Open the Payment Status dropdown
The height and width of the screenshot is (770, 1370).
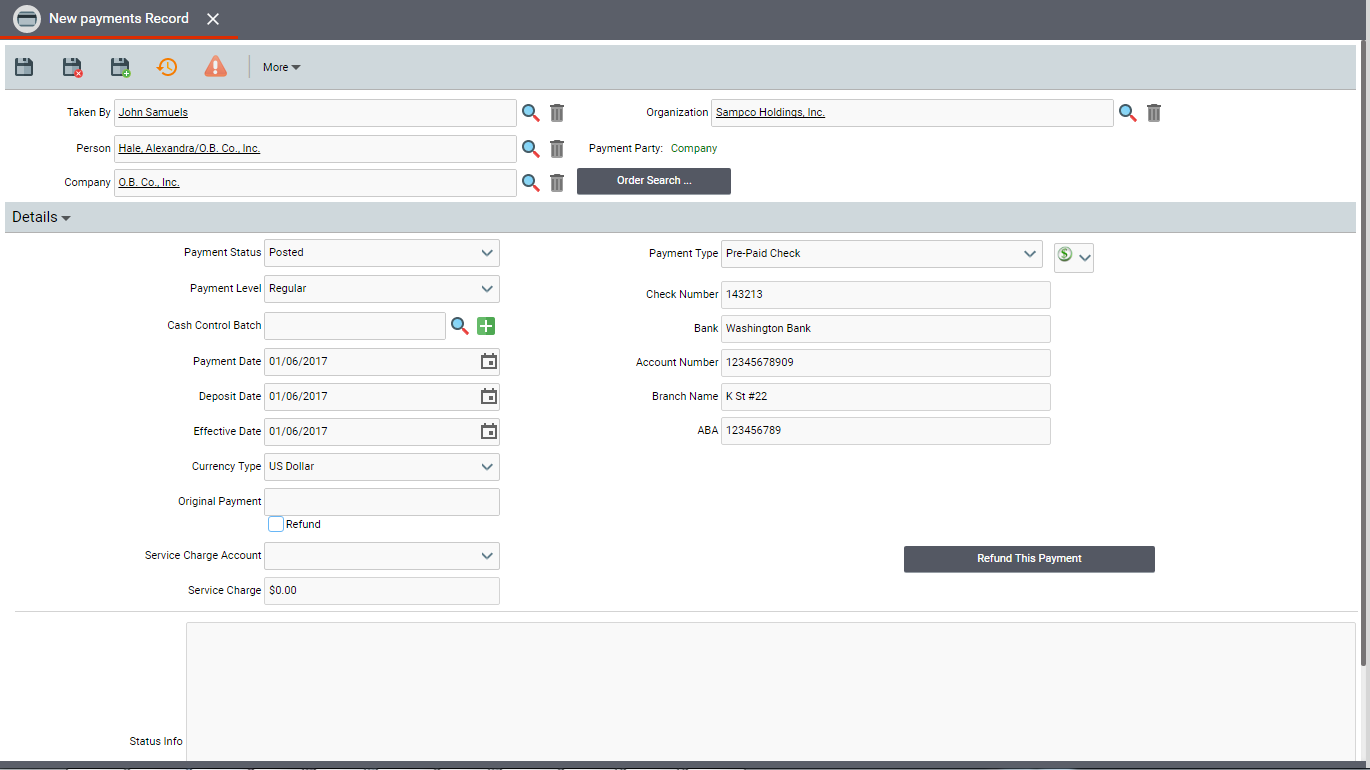tap(487, 252)
